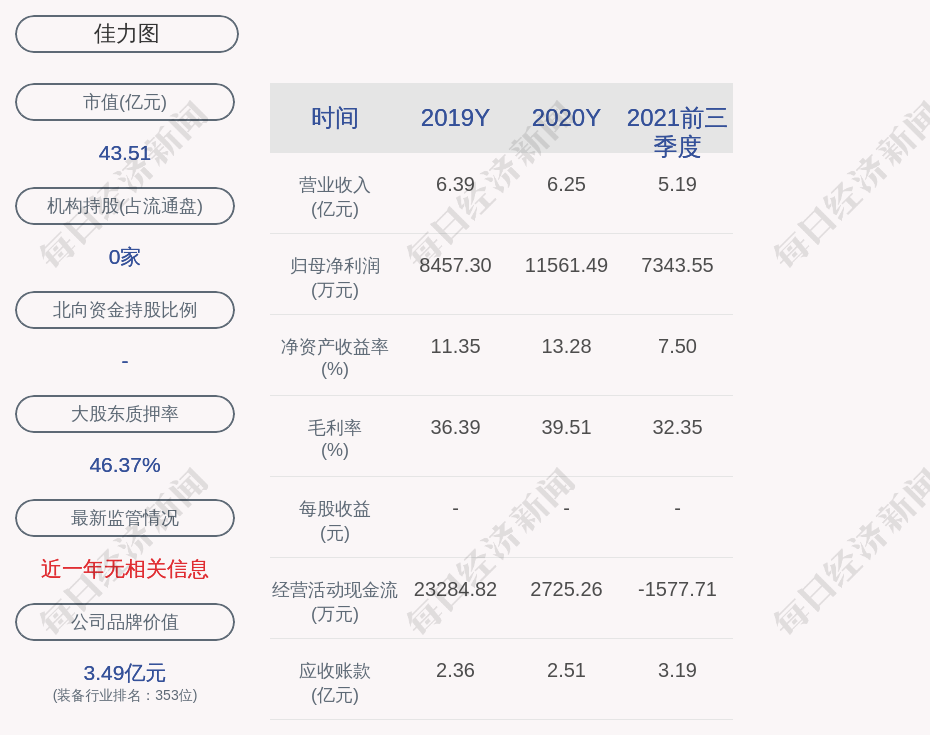Click the 佳力图 title pill
This screenshot has height=735, width=930.
pos(126,34)
